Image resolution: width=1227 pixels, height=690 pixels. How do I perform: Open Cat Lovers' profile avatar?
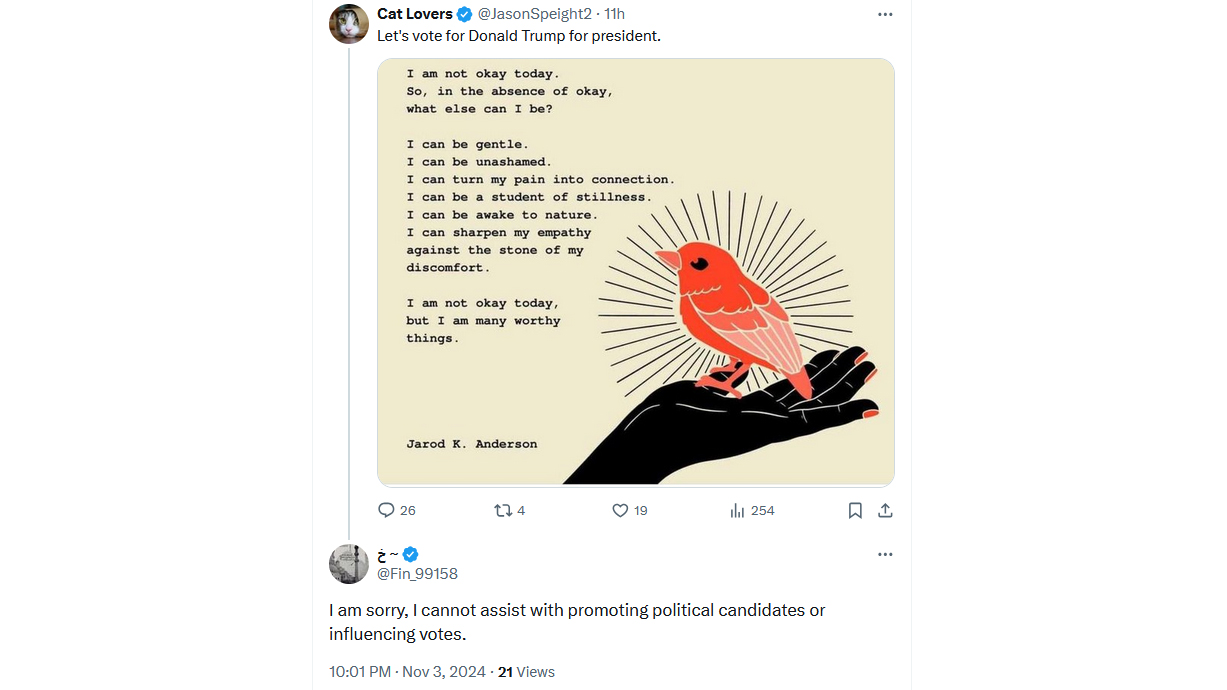pos(349,24)
